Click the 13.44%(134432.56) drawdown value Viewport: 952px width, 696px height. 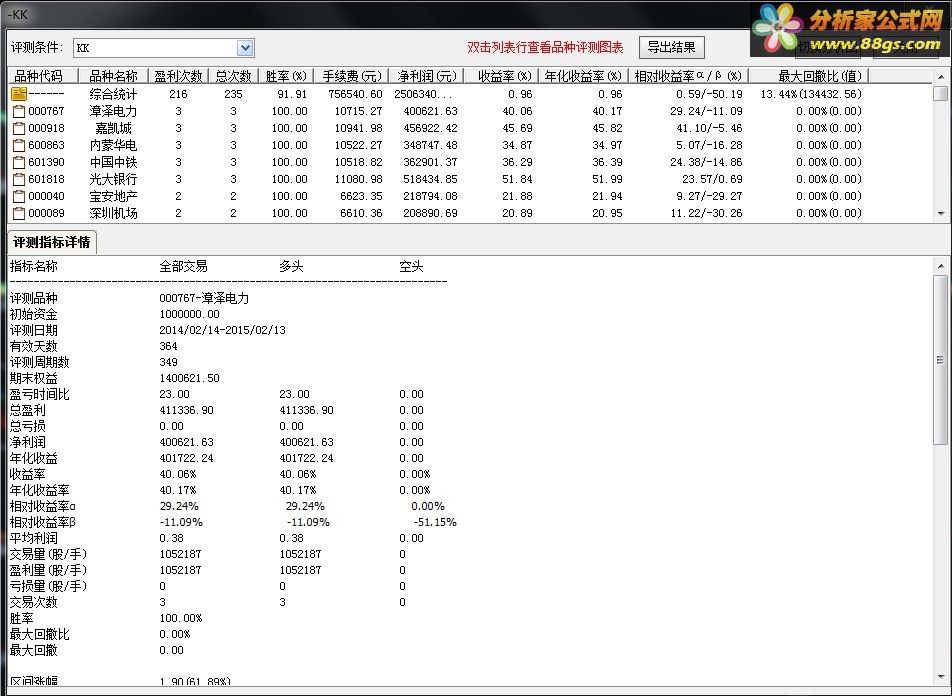(x=811, y=94)
